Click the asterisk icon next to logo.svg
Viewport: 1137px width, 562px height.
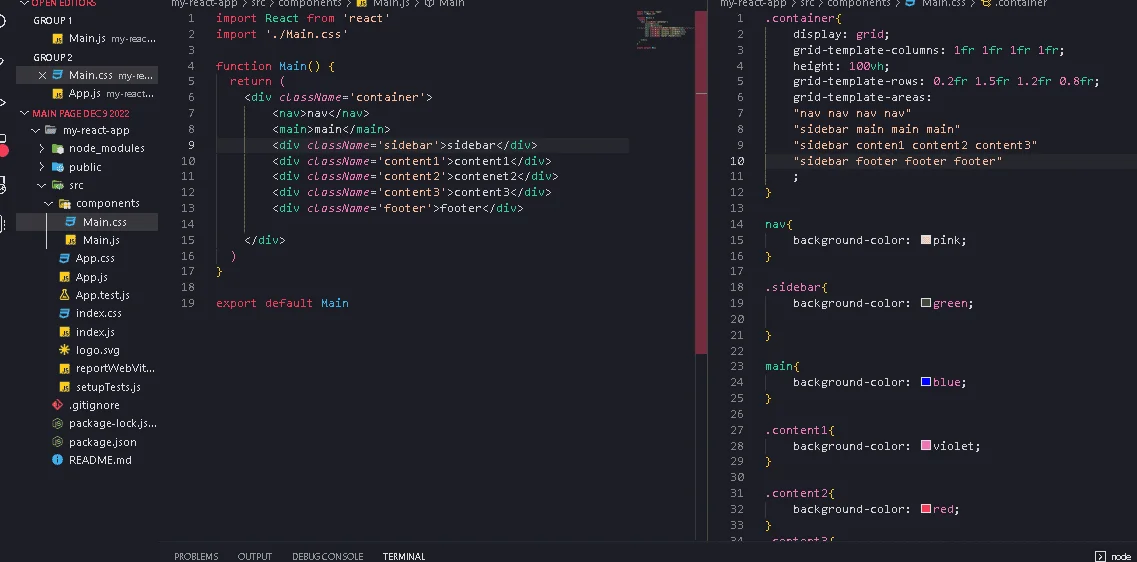coord(65,350)
